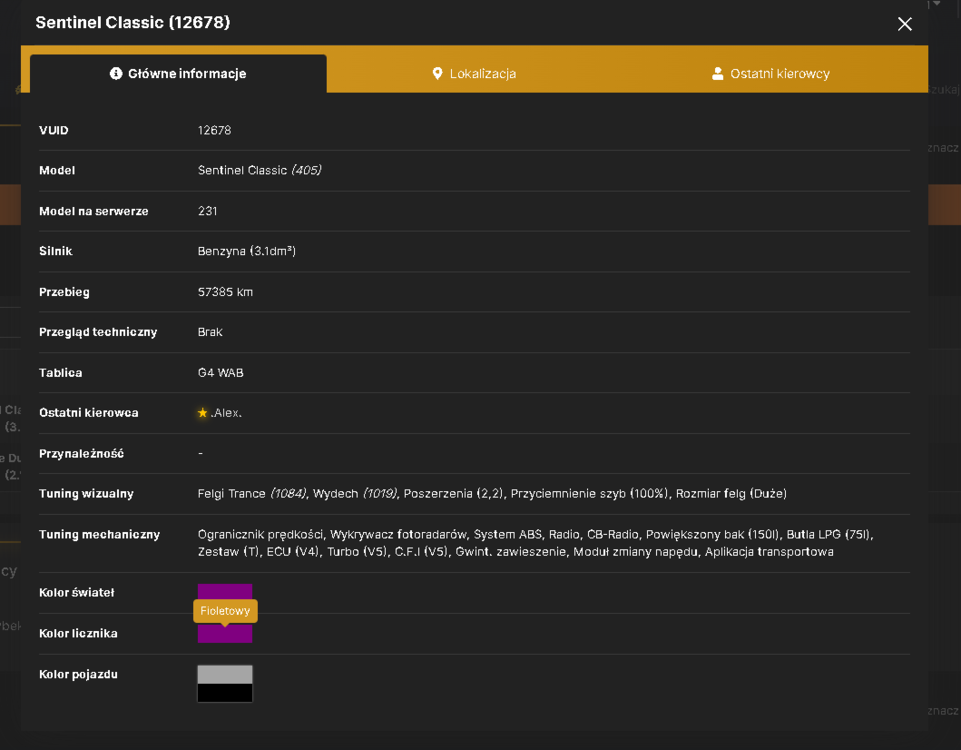Click the gold star next to .Alex.
The image size is (961, 750).
tap(203, 413)
